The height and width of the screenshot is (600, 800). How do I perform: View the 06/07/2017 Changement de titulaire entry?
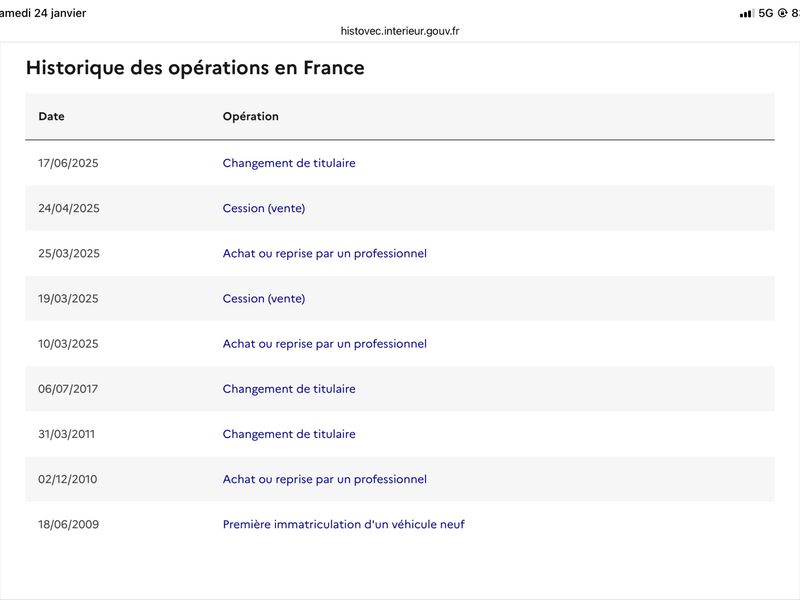(289, 388)
